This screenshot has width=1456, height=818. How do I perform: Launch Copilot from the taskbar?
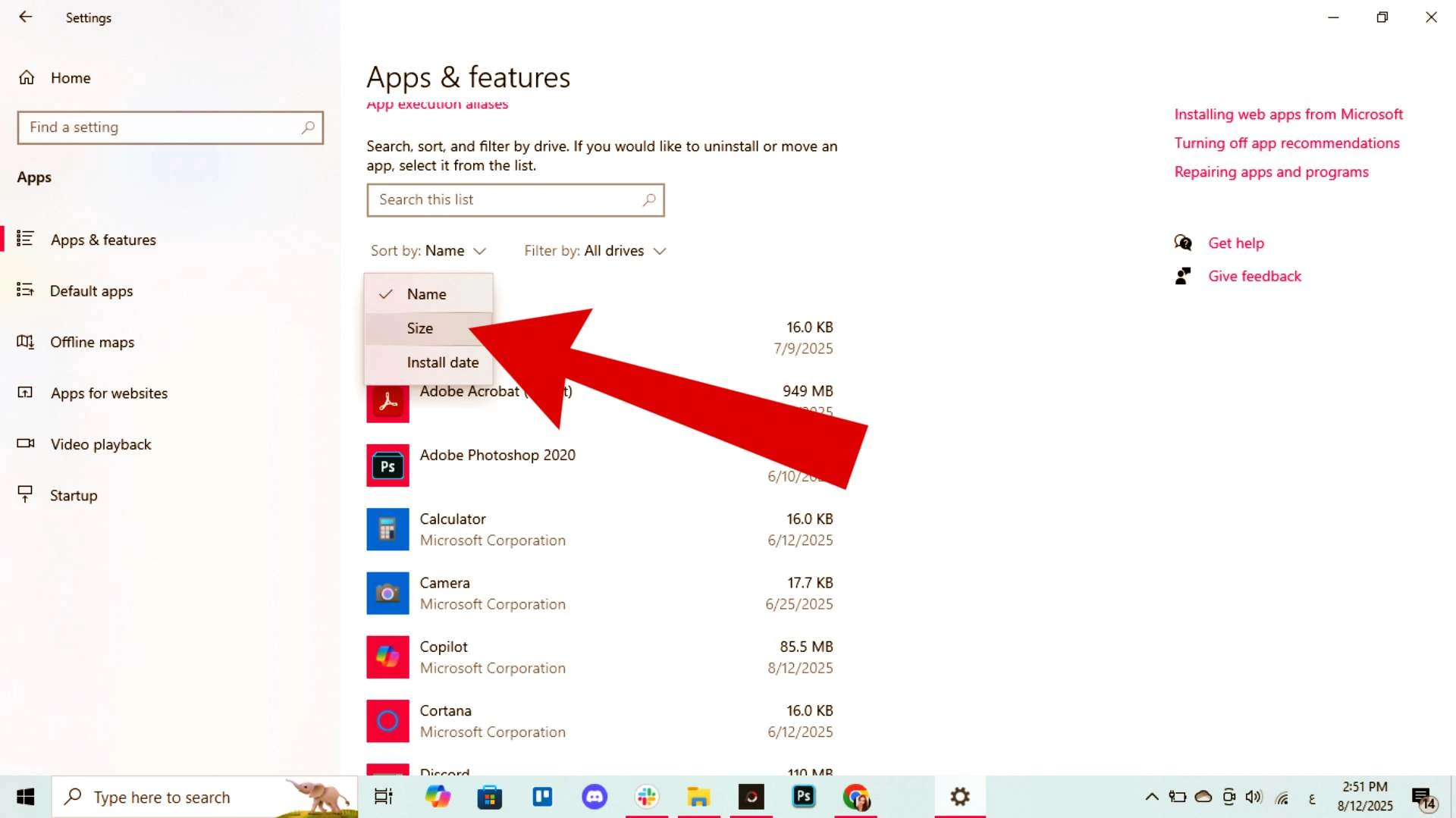click(438, 797)
